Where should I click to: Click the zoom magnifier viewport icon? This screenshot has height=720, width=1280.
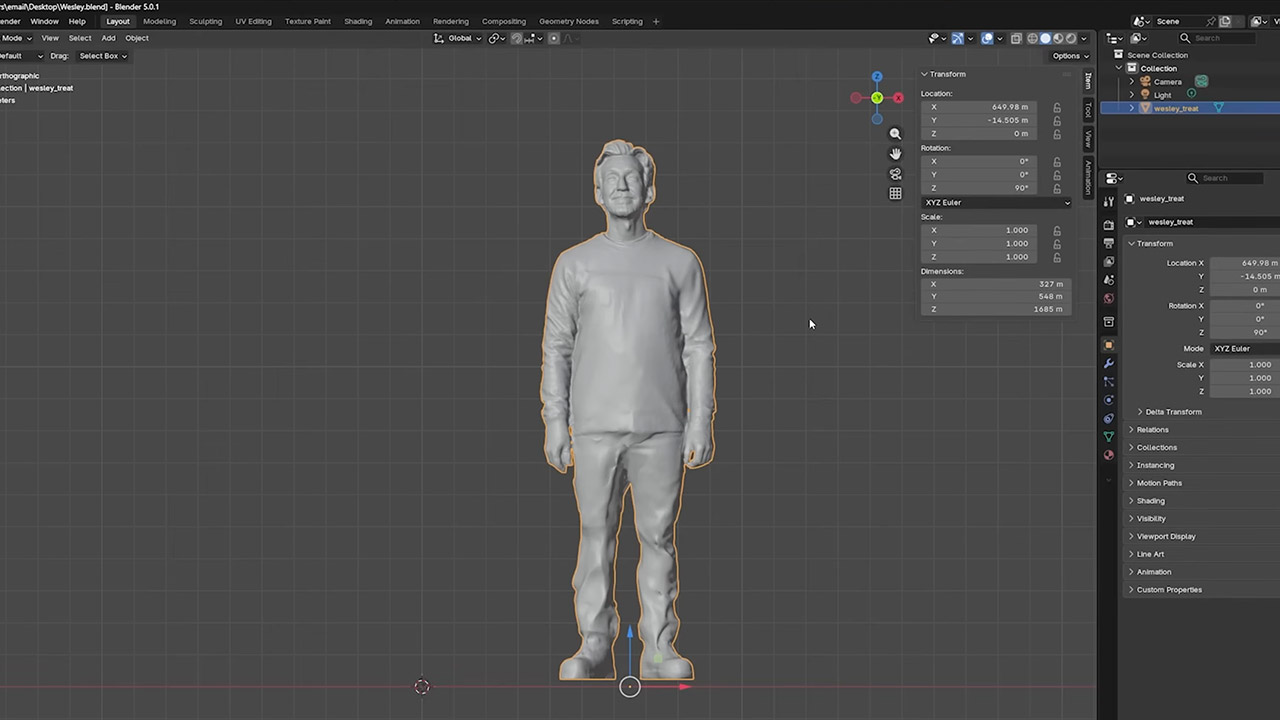[895, 134]
